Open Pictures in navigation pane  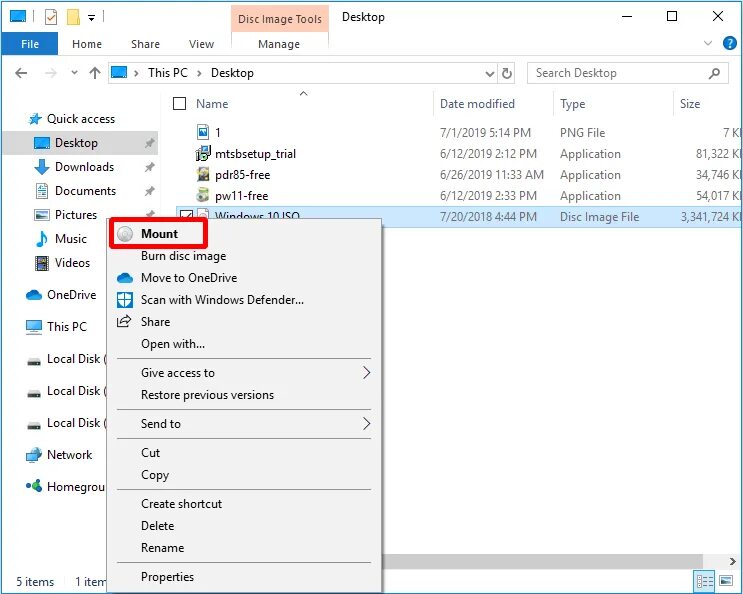coord(76,215)
